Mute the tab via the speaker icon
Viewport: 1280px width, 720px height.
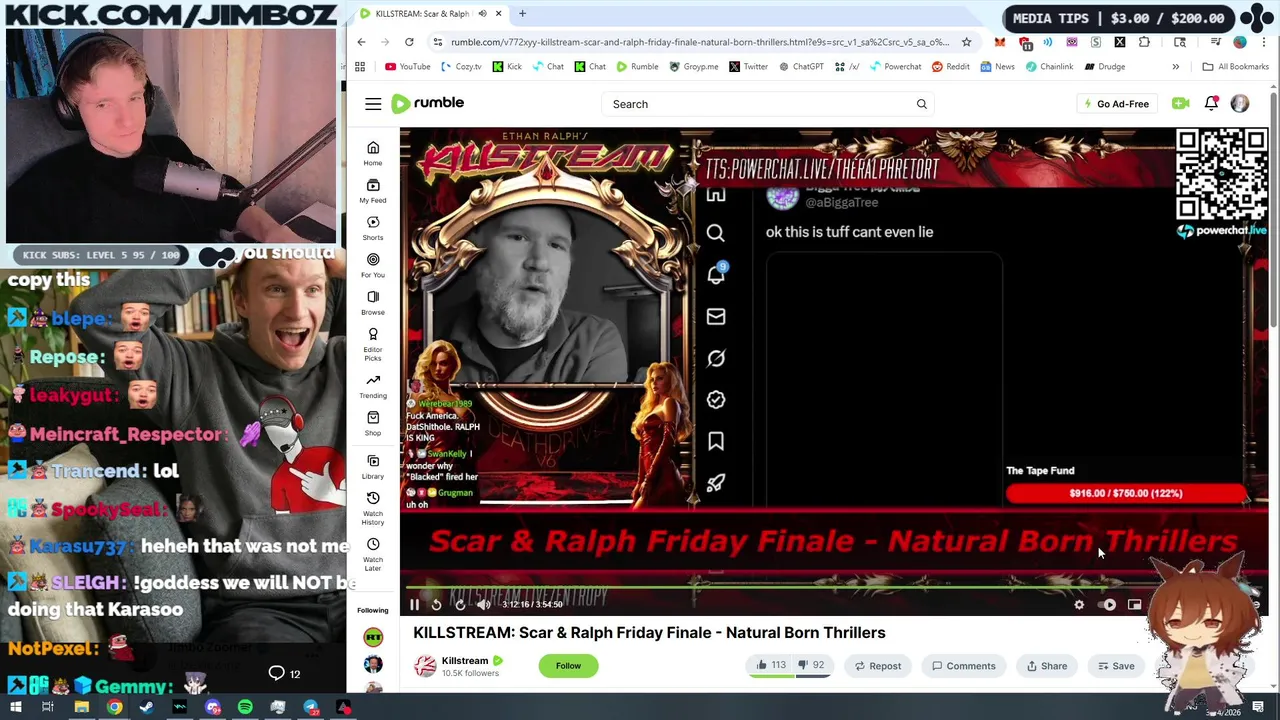pos(482,14)
